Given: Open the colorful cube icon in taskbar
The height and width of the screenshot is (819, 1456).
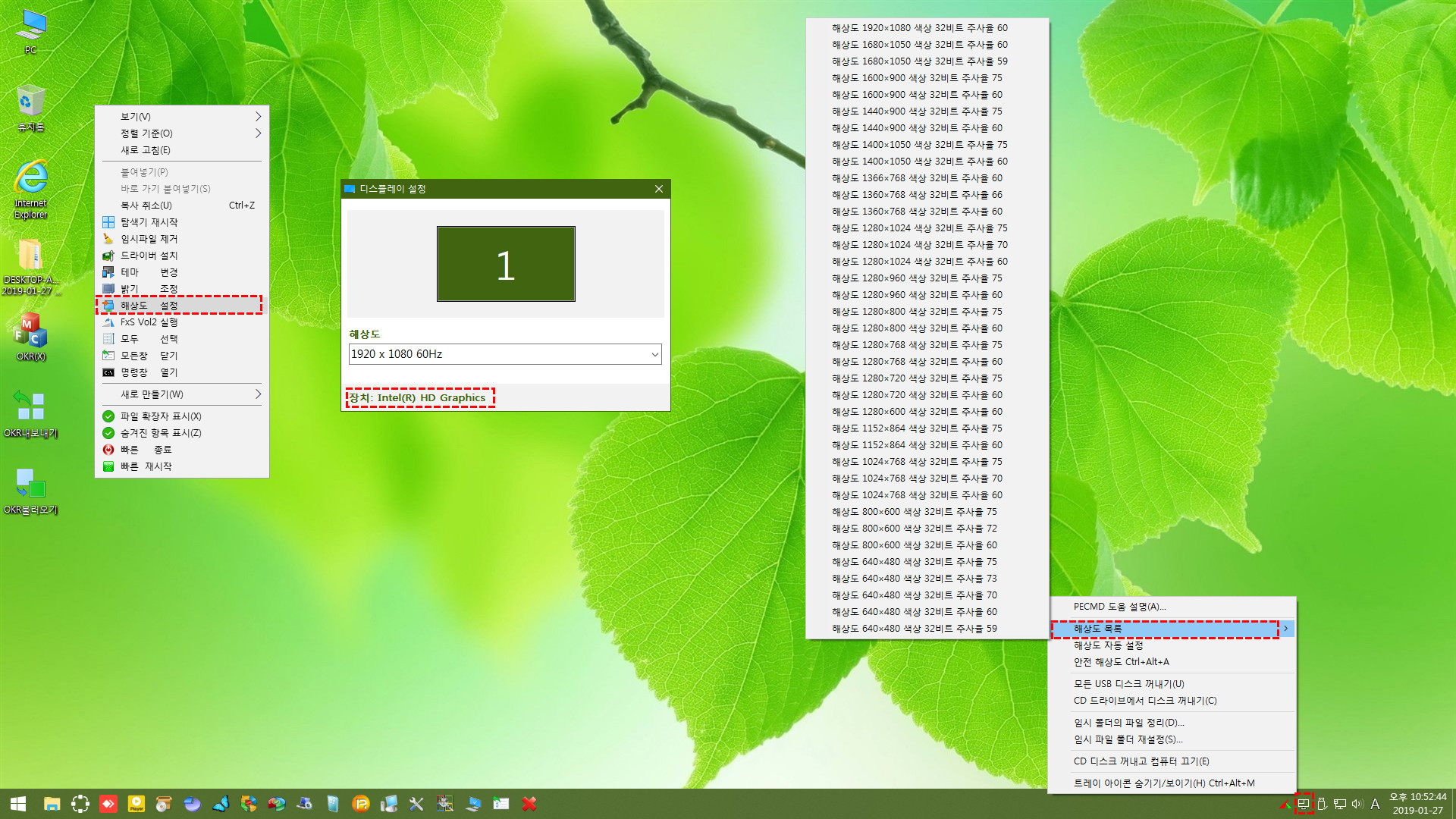Looking at the screenshot, I should (x=249, y=804).
